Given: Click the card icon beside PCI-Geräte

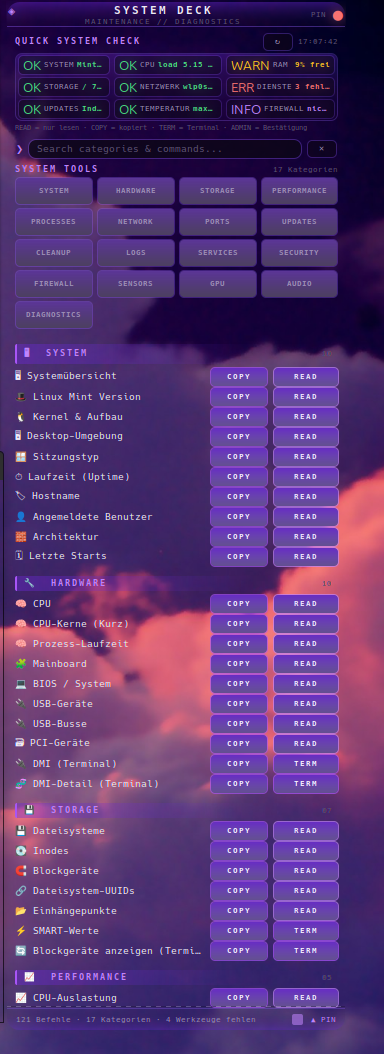Looking at the screenshot, I should click(20, 743).
